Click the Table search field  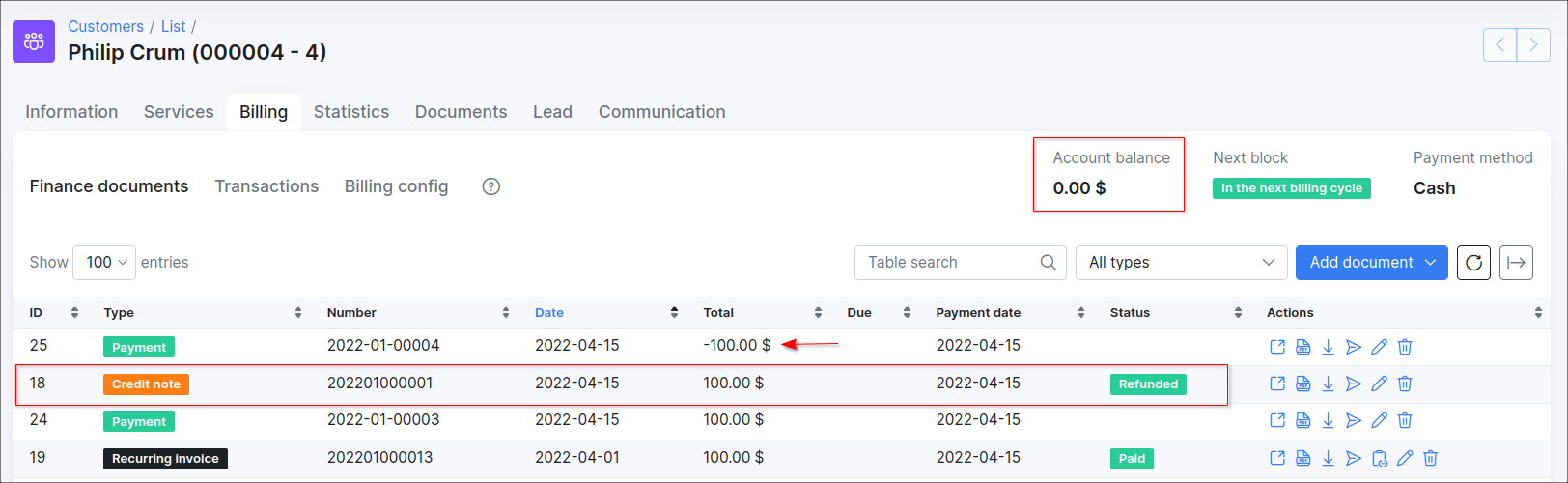(x=950, y=263)
